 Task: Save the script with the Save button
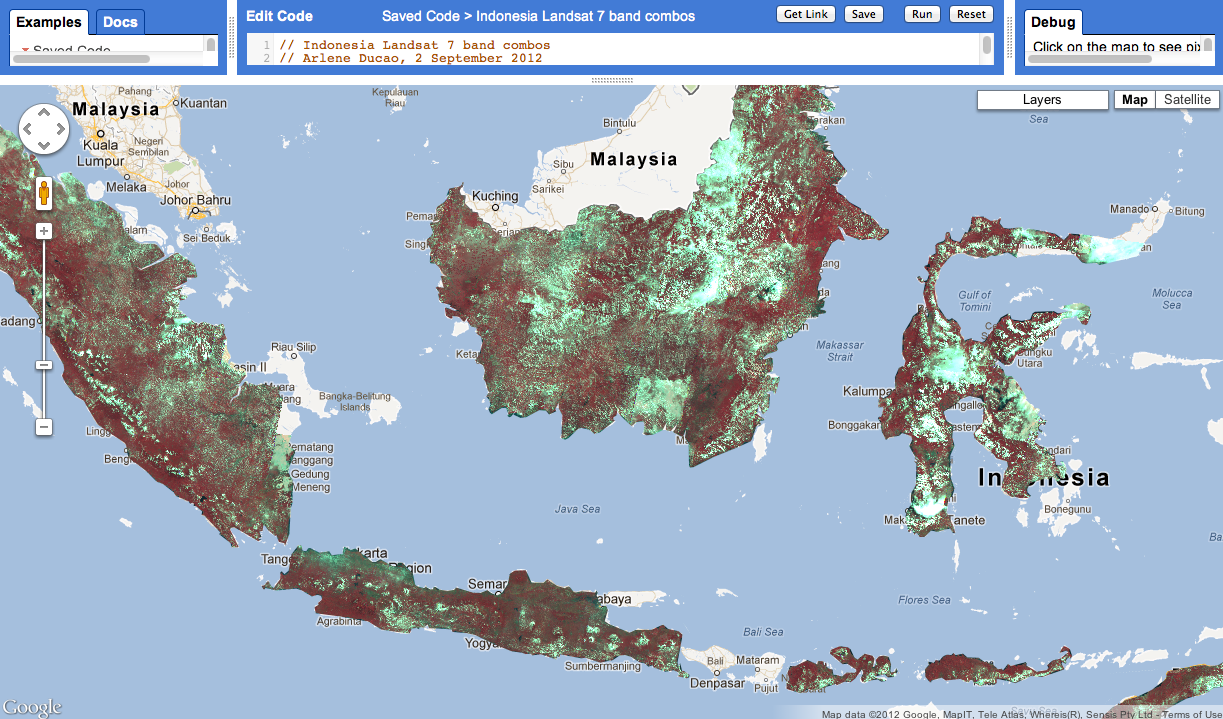[x=863, y=14]
